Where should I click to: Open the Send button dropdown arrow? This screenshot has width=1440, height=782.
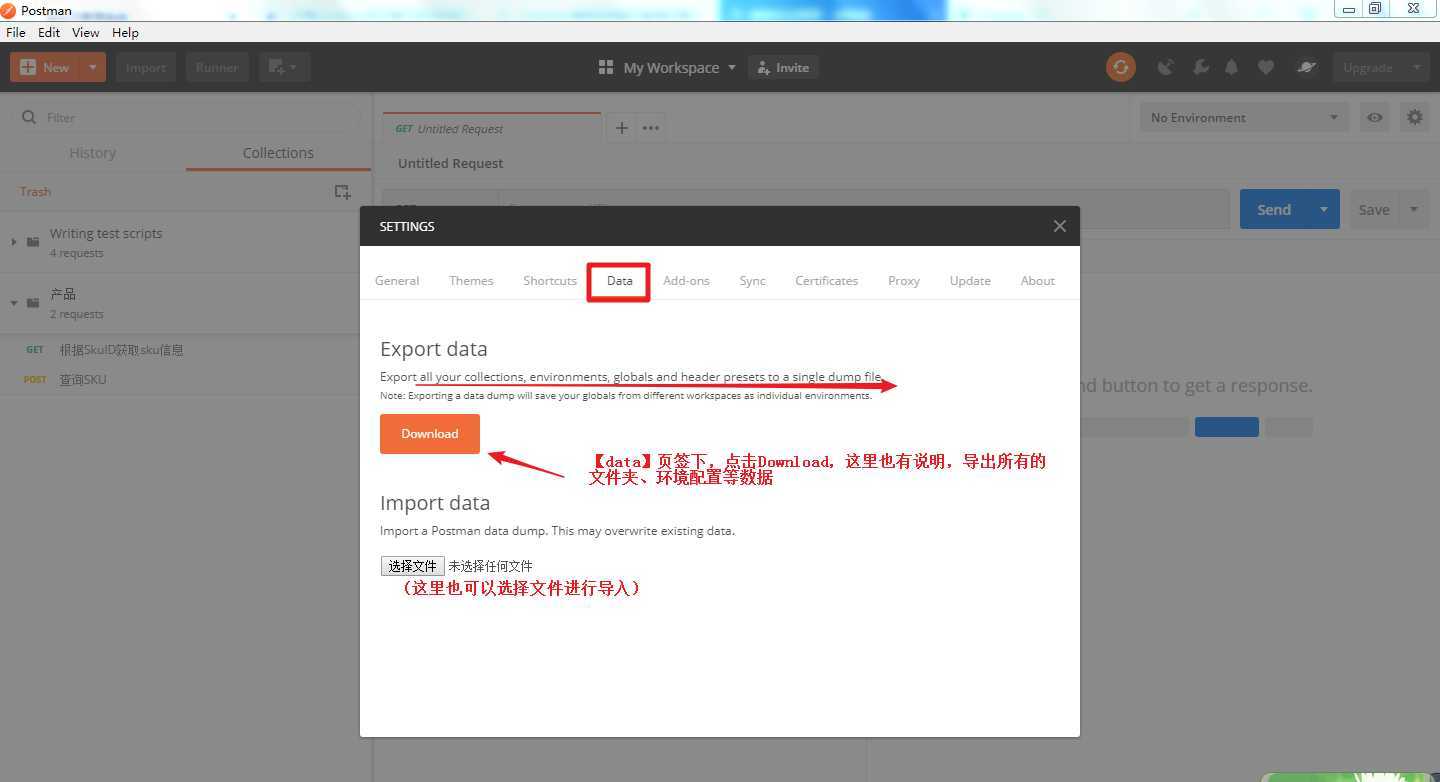click(x=1323, y=209)
